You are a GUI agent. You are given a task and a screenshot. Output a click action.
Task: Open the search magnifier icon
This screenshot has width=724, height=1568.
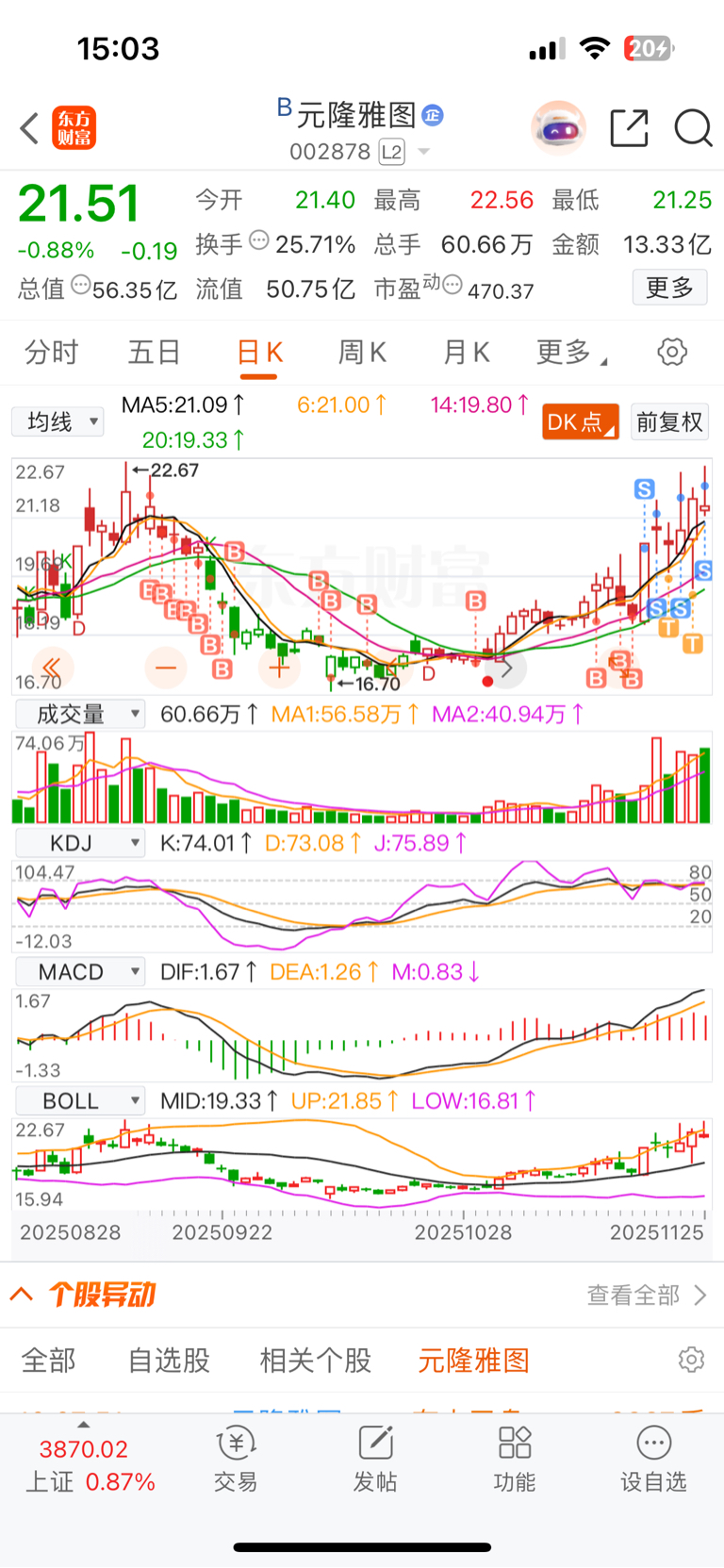tap(693, 127)
